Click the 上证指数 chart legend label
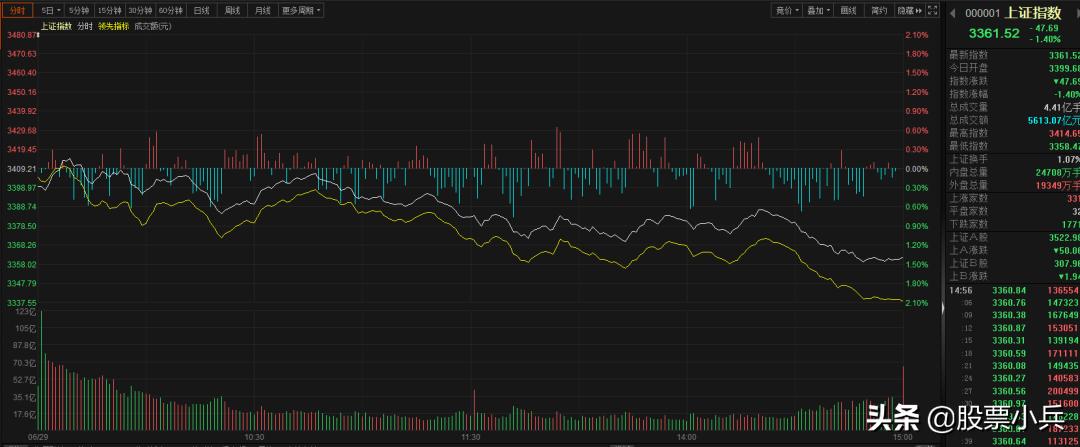Screen dimensions: 1080x447 (x=56, y=26)
